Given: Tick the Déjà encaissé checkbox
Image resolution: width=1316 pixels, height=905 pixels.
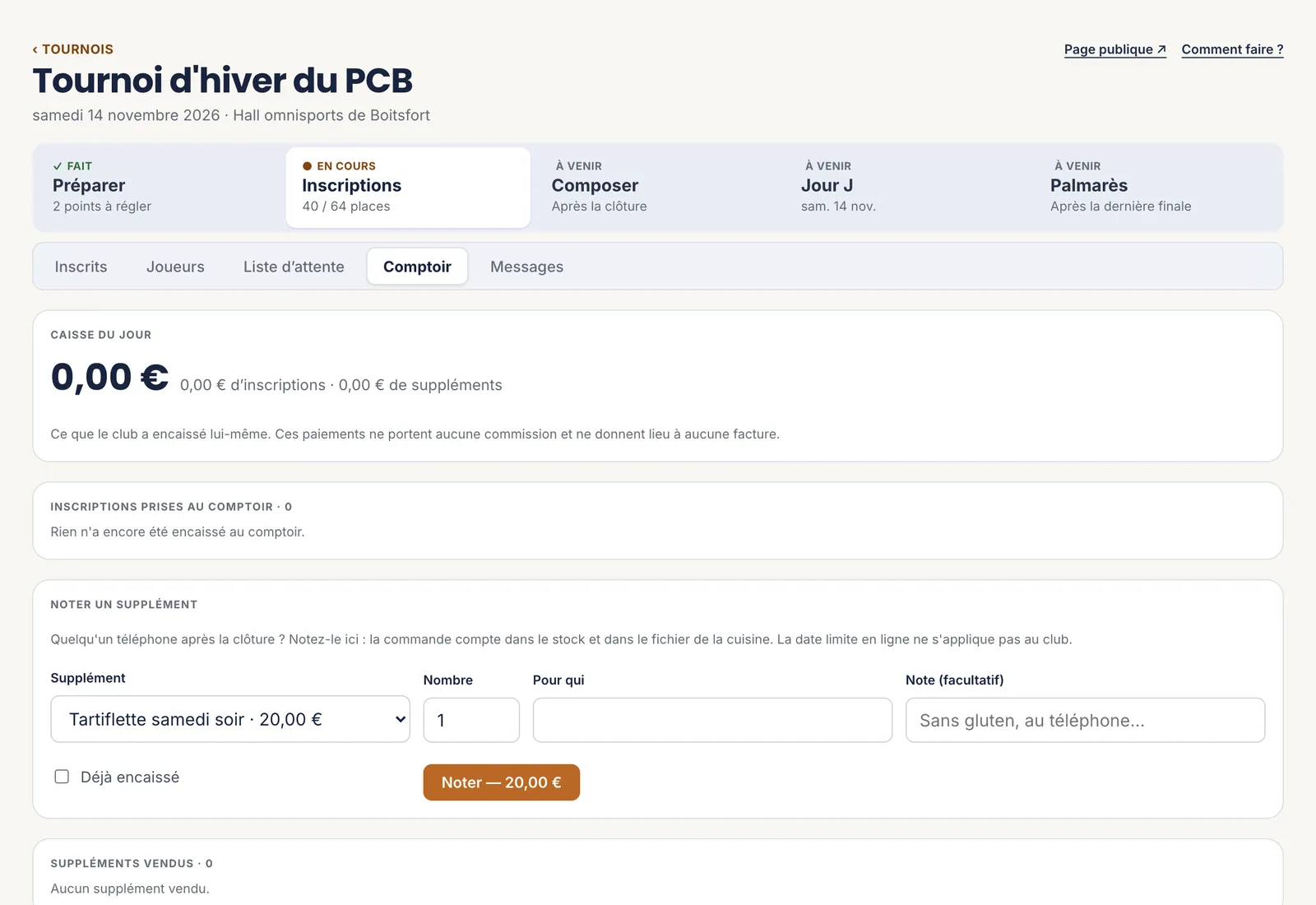Looking at the screenshot, I should pyautogui.click(x=62, y=777).
